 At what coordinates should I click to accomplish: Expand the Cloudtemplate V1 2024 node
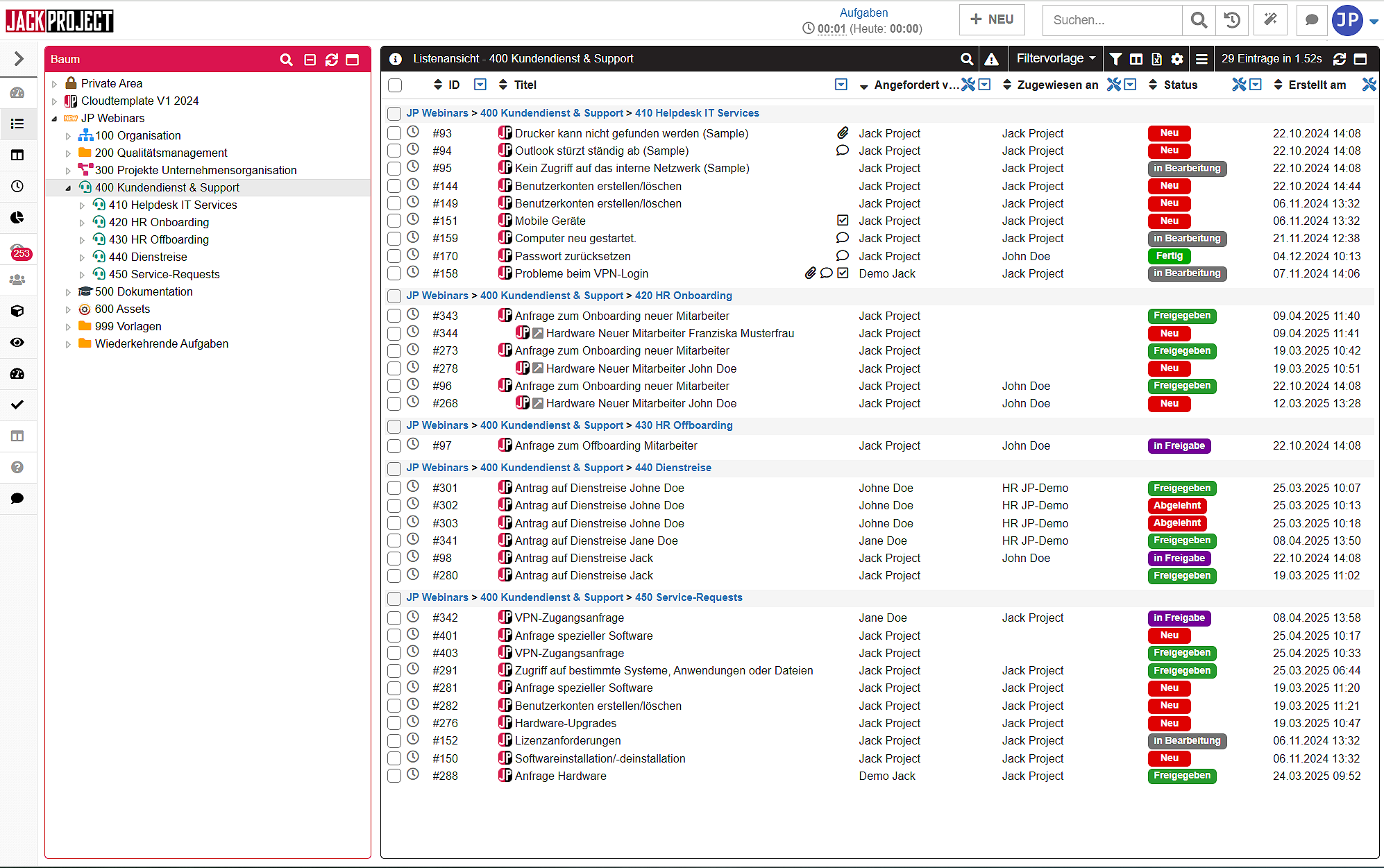coord(54,101)
